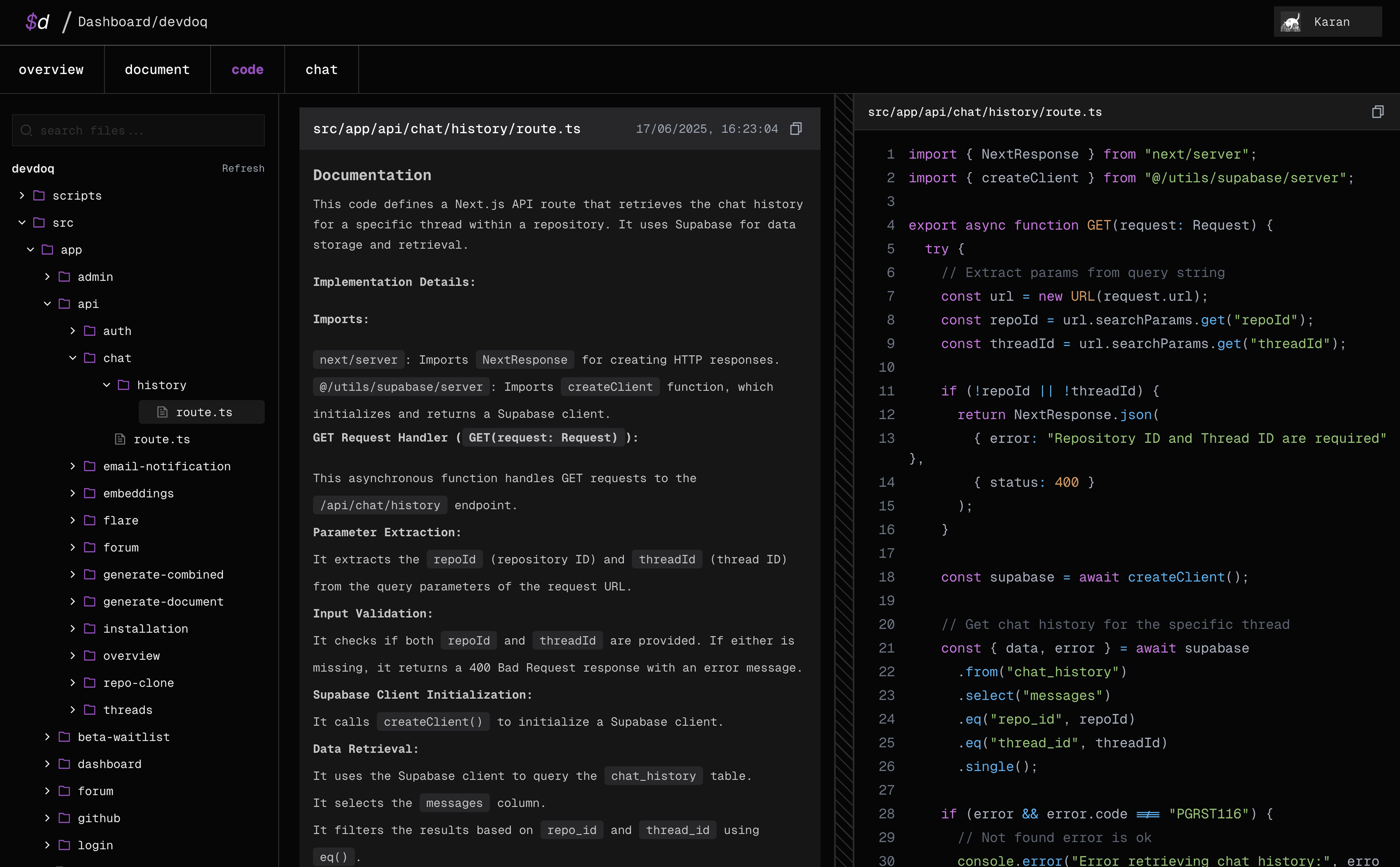
Task: Click the $d logo icon
Action: pyautogui.click(x=37, y=22)
